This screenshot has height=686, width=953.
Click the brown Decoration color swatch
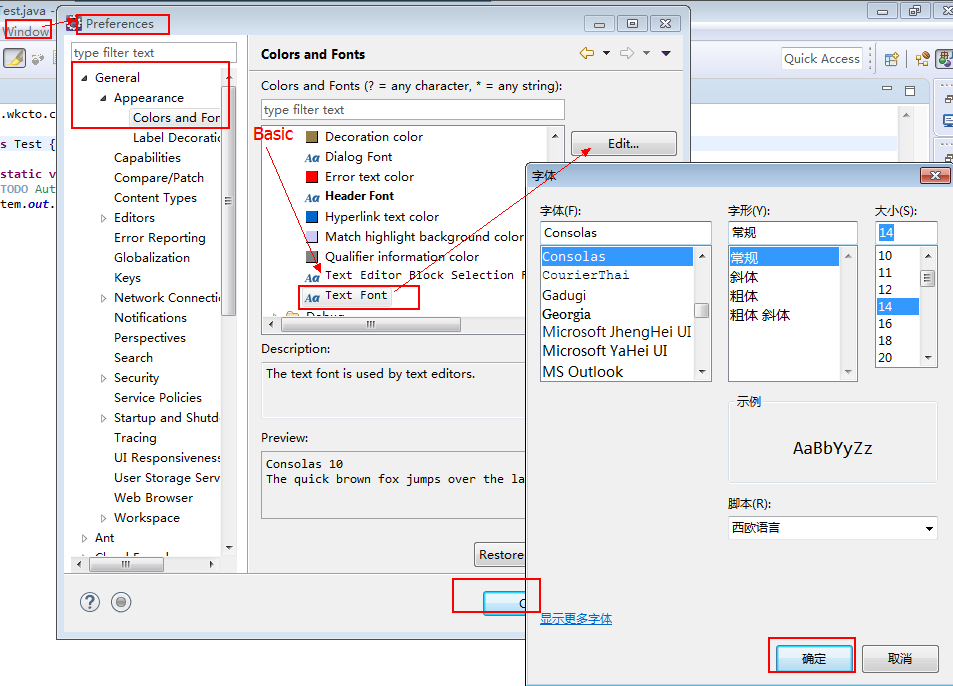click(312, 137)
